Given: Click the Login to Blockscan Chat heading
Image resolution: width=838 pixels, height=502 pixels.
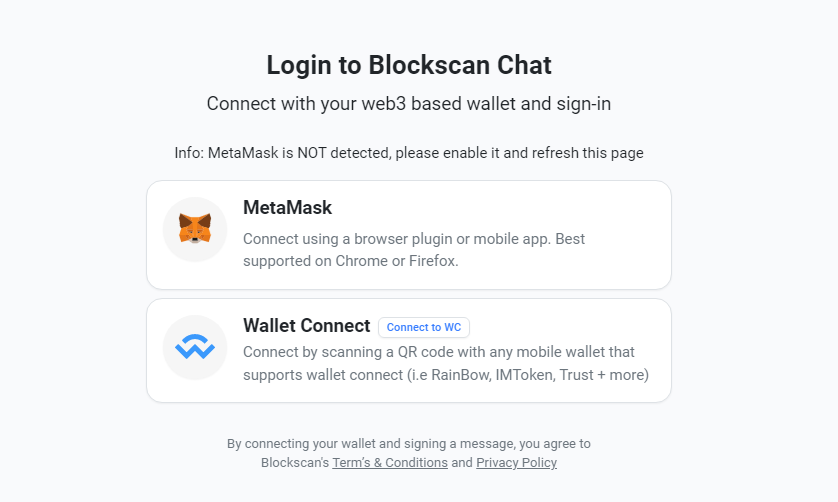Looking at the screenshot, I should pyautogui.click(x=409, y=65).
